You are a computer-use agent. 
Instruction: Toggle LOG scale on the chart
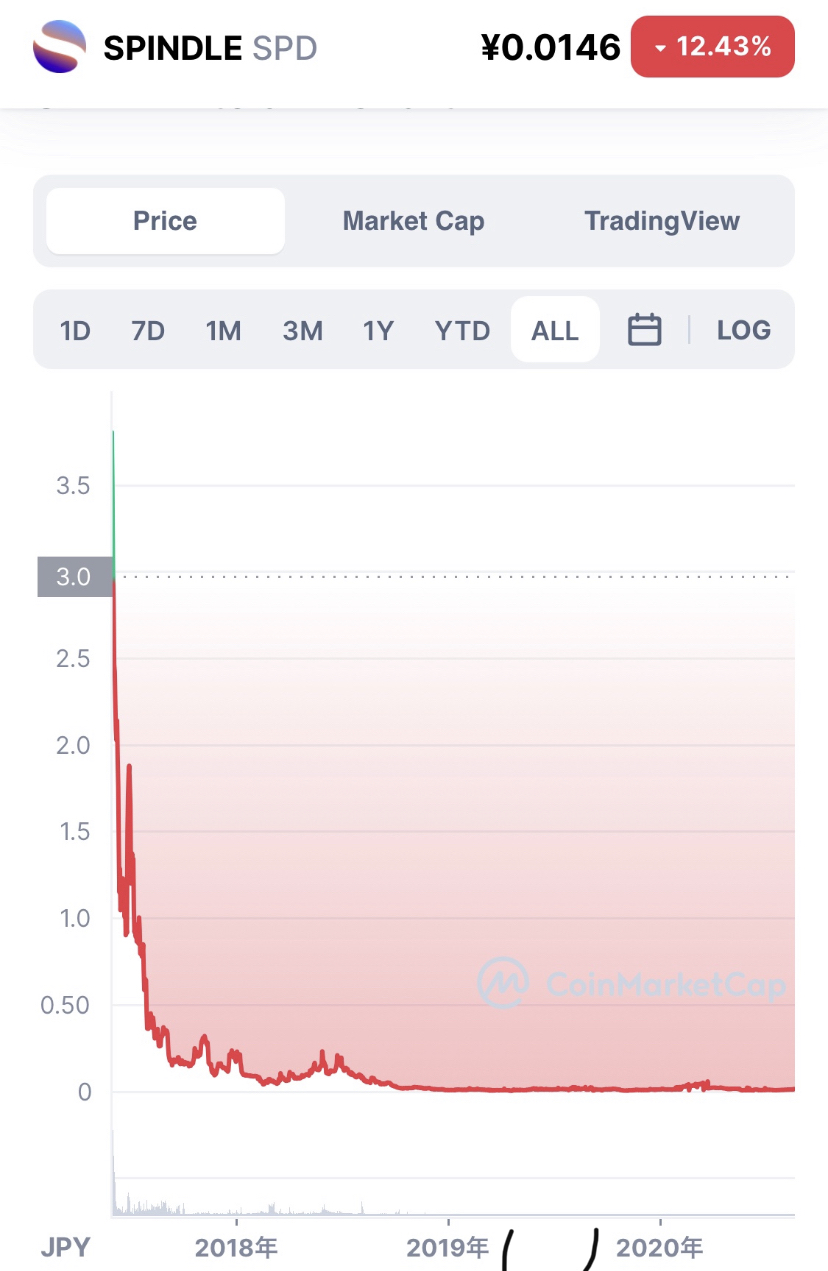[x=744, y=329]
